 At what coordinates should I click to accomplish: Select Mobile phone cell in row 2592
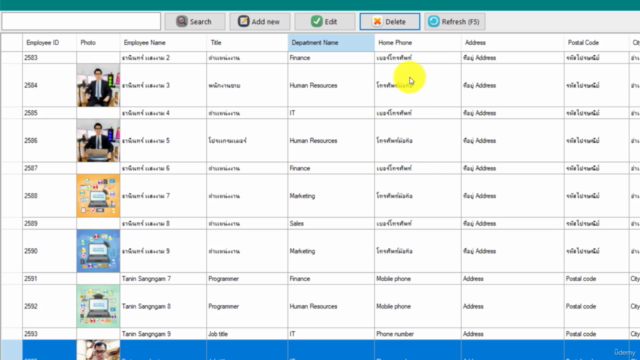418,306
